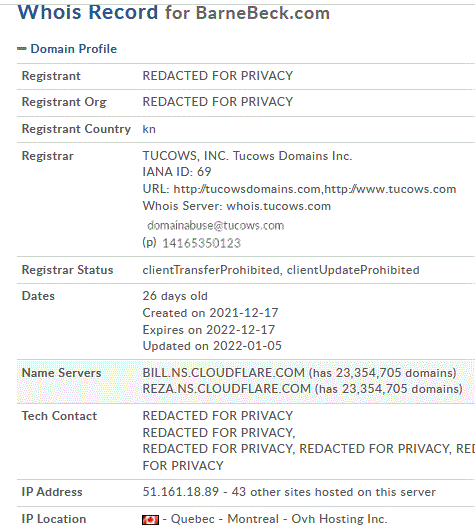Select the Registrar row label
The width and height of the screenshot is (475, 528).
[47, 156]
